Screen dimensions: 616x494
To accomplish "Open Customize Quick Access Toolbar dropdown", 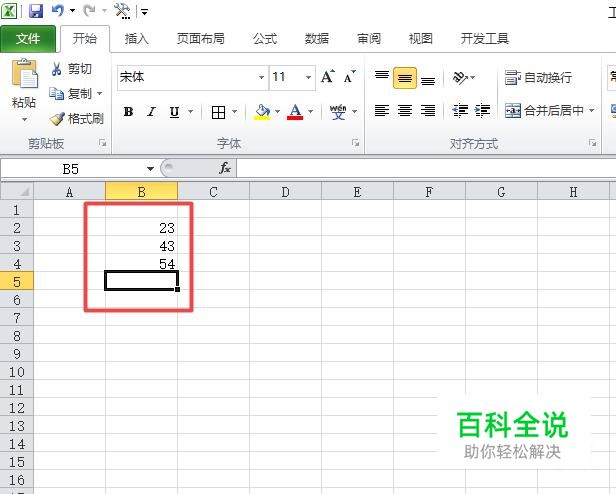I will 144,12.
